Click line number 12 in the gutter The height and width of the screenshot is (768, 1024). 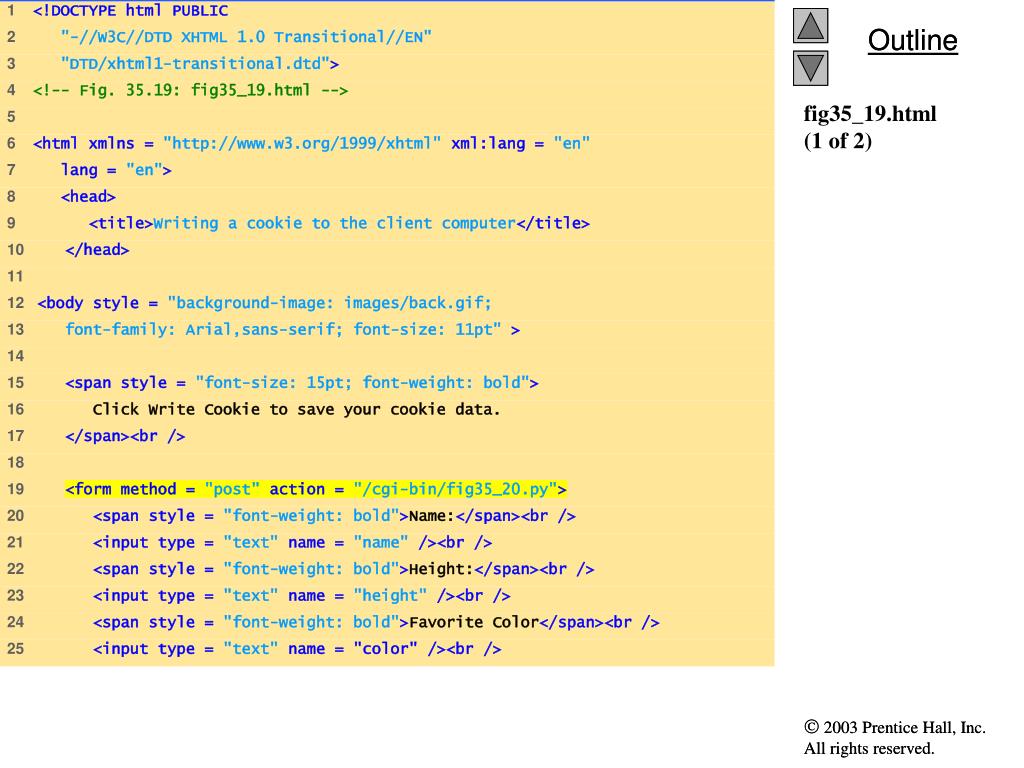click(15, 303)
